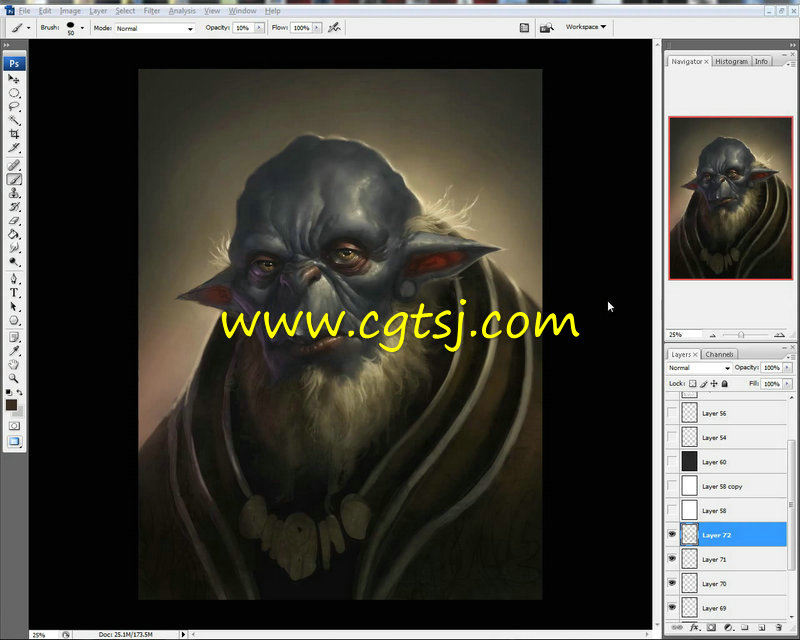Select the Eraser tool
The height and width of the screenshot is (640, 800).
(14, 220)
